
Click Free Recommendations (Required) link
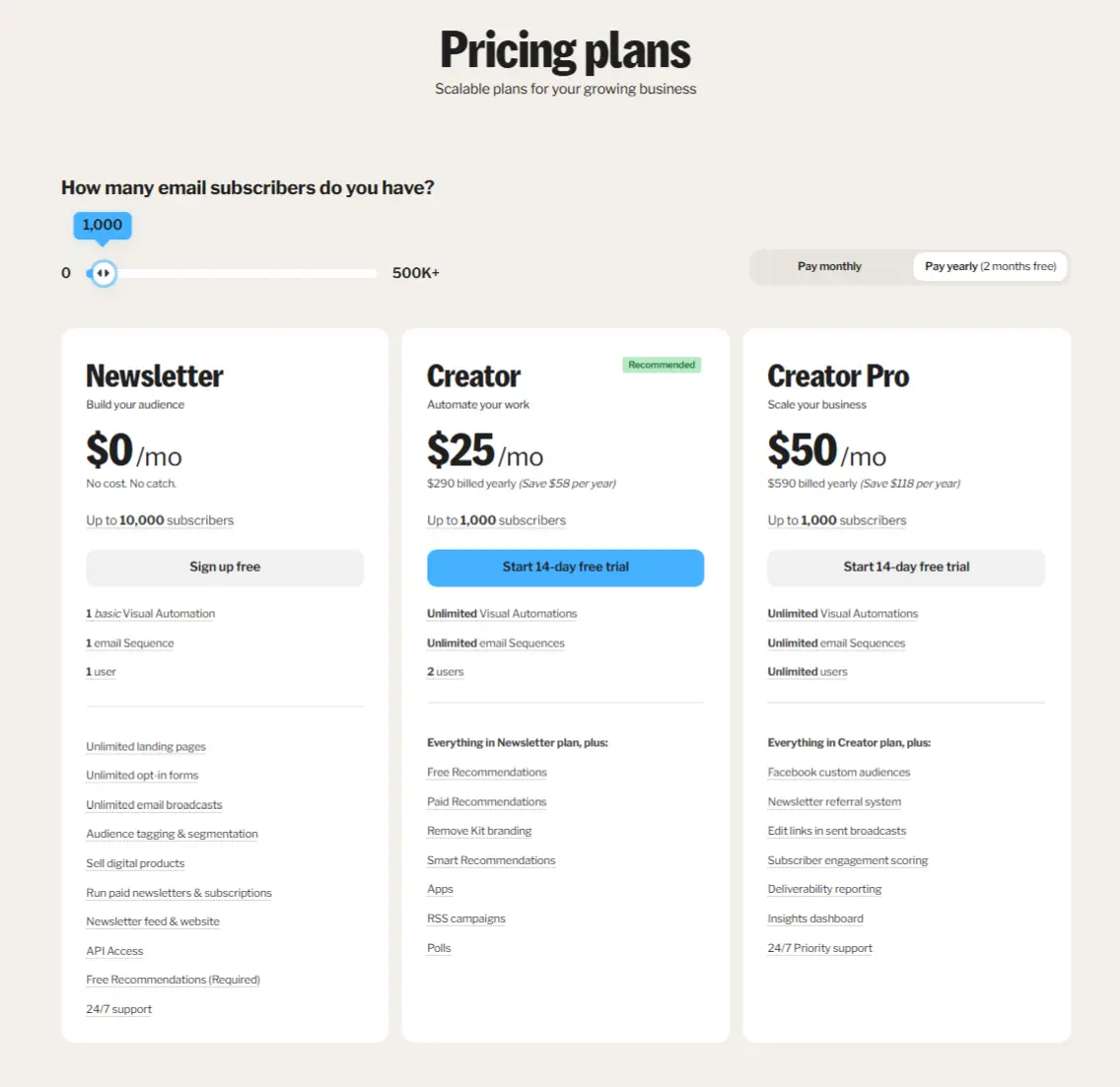[x=173, y=979]
